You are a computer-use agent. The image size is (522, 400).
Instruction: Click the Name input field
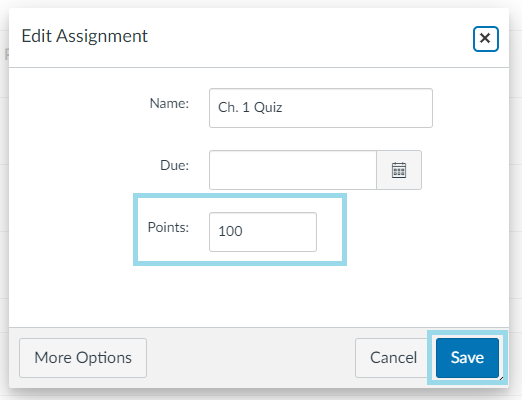(x=321, y=108)
